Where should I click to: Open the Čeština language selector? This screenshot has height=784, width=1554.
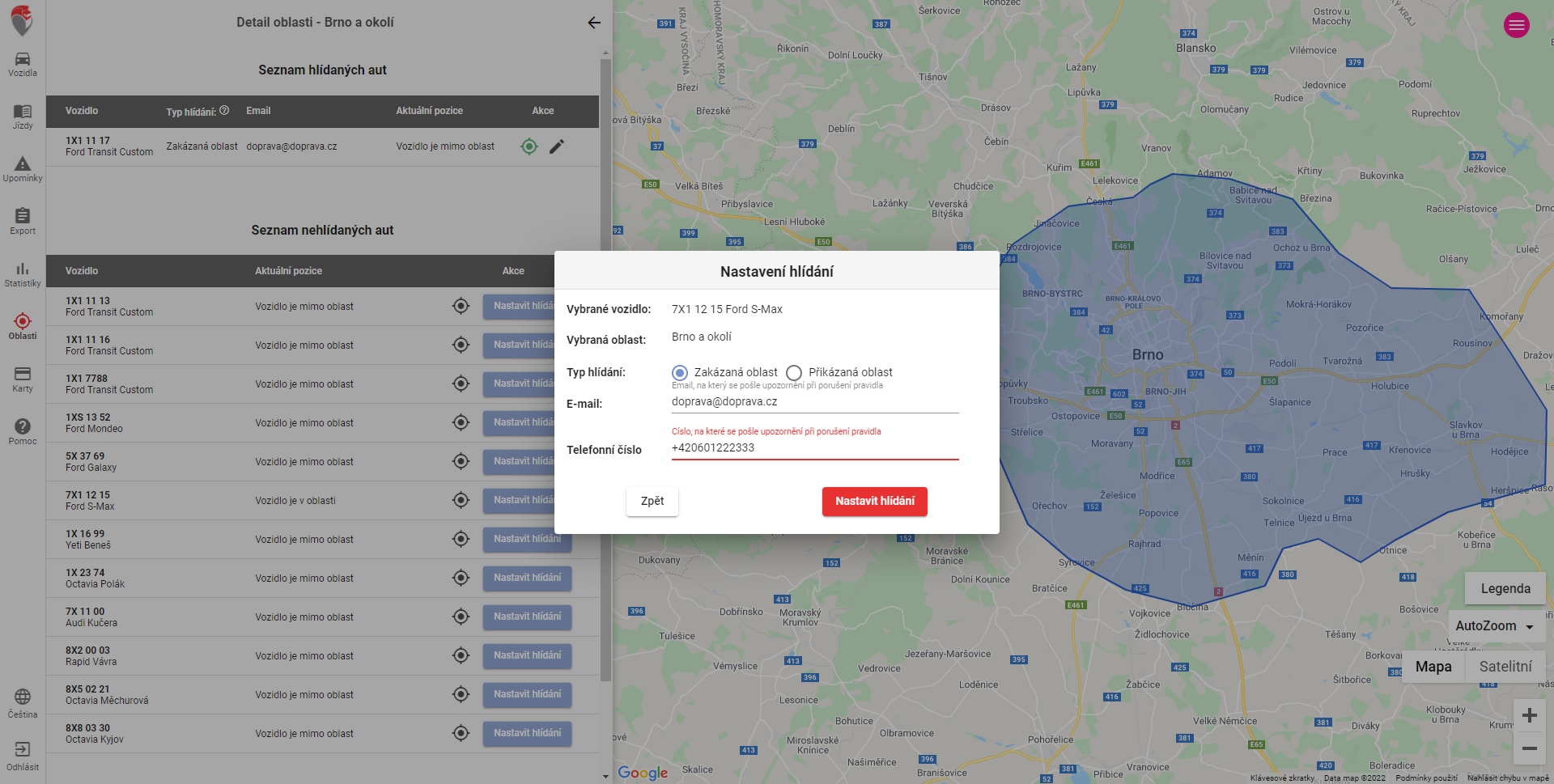tap(23, 702)
